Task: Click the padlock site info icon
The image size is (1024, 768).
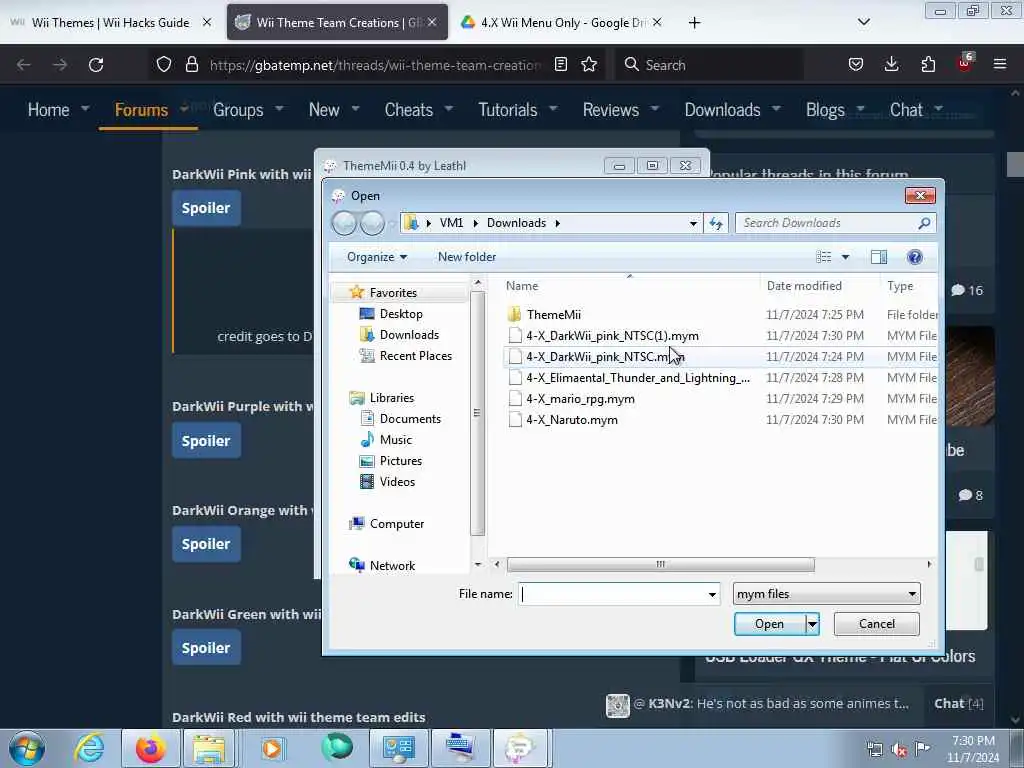Action: [x=191, y=64]
